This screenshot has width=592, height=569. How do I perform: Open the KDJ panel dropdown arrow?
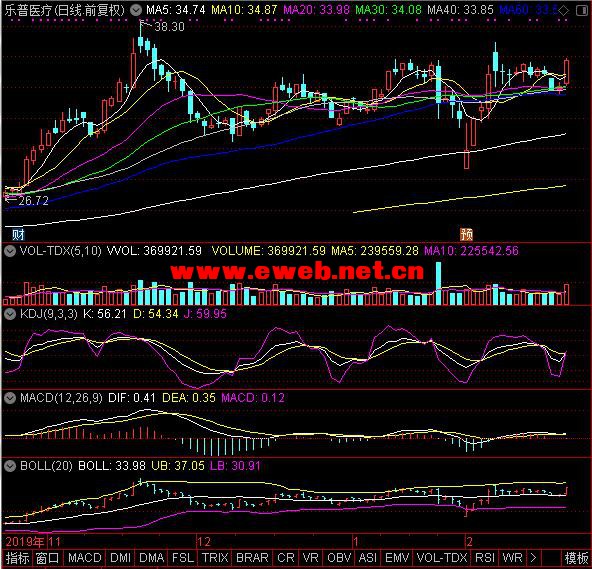point(10,314)
